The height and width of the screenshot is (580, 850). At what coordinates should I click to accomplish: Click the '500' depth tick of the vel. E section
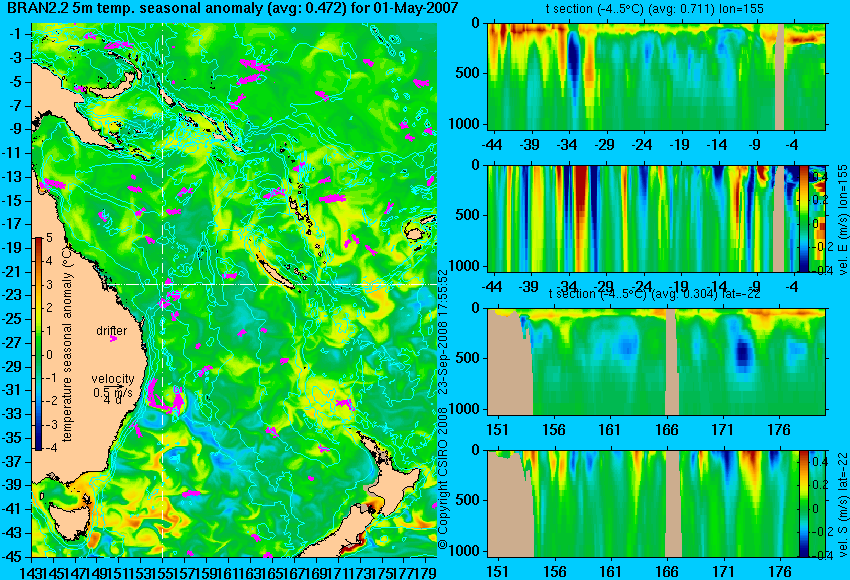[468, 215]
